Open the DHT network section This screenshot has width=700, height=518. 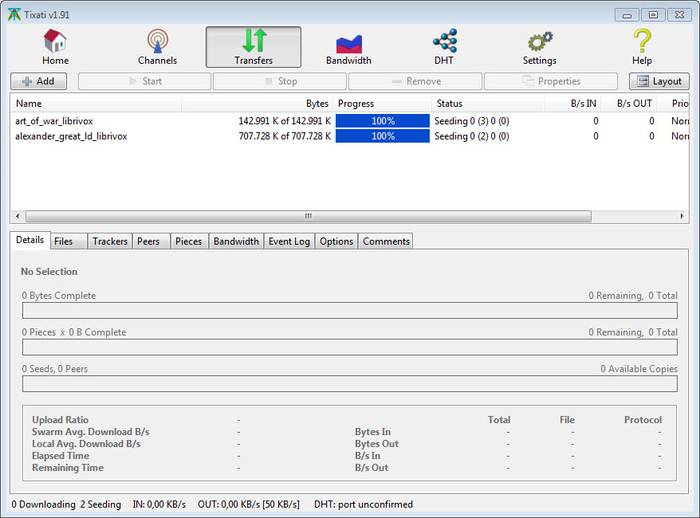click(444, 47)
